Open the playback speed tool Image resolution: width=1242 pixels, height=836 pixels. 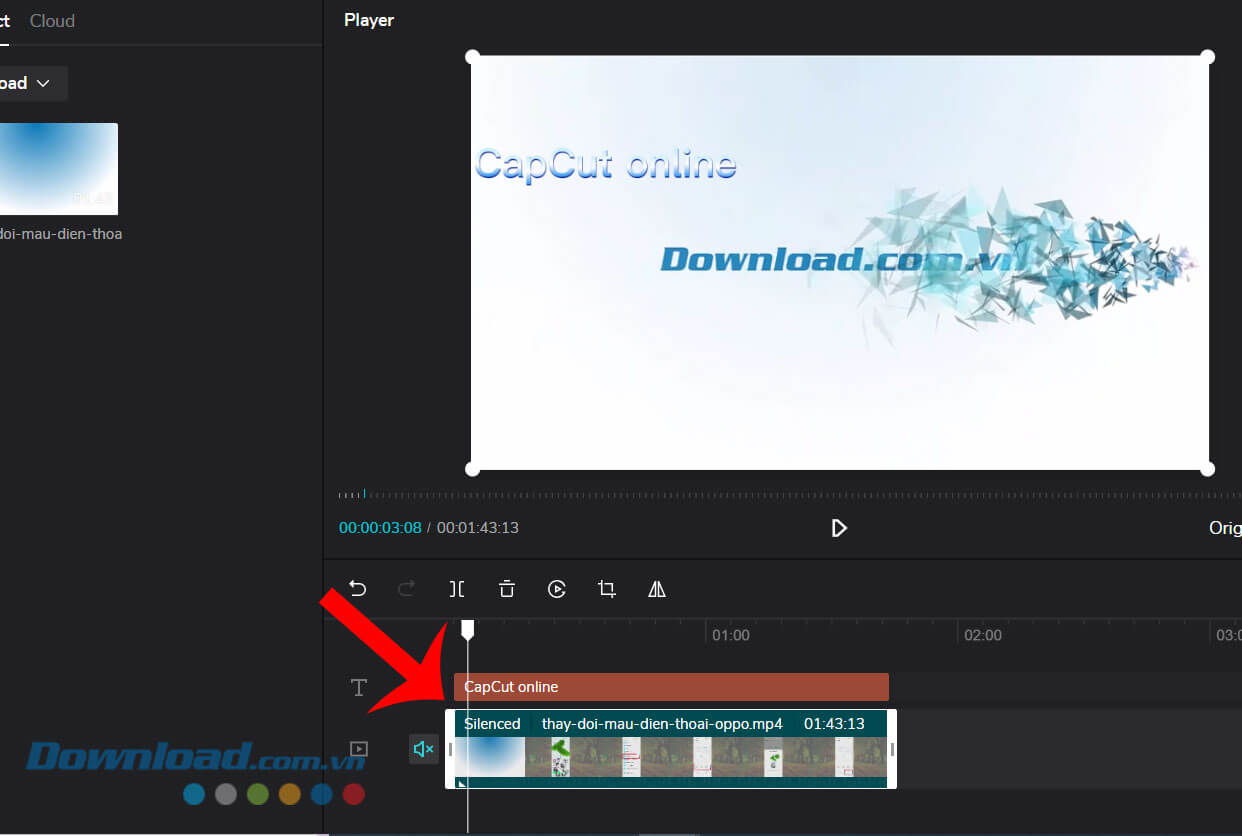coord(557,589)
